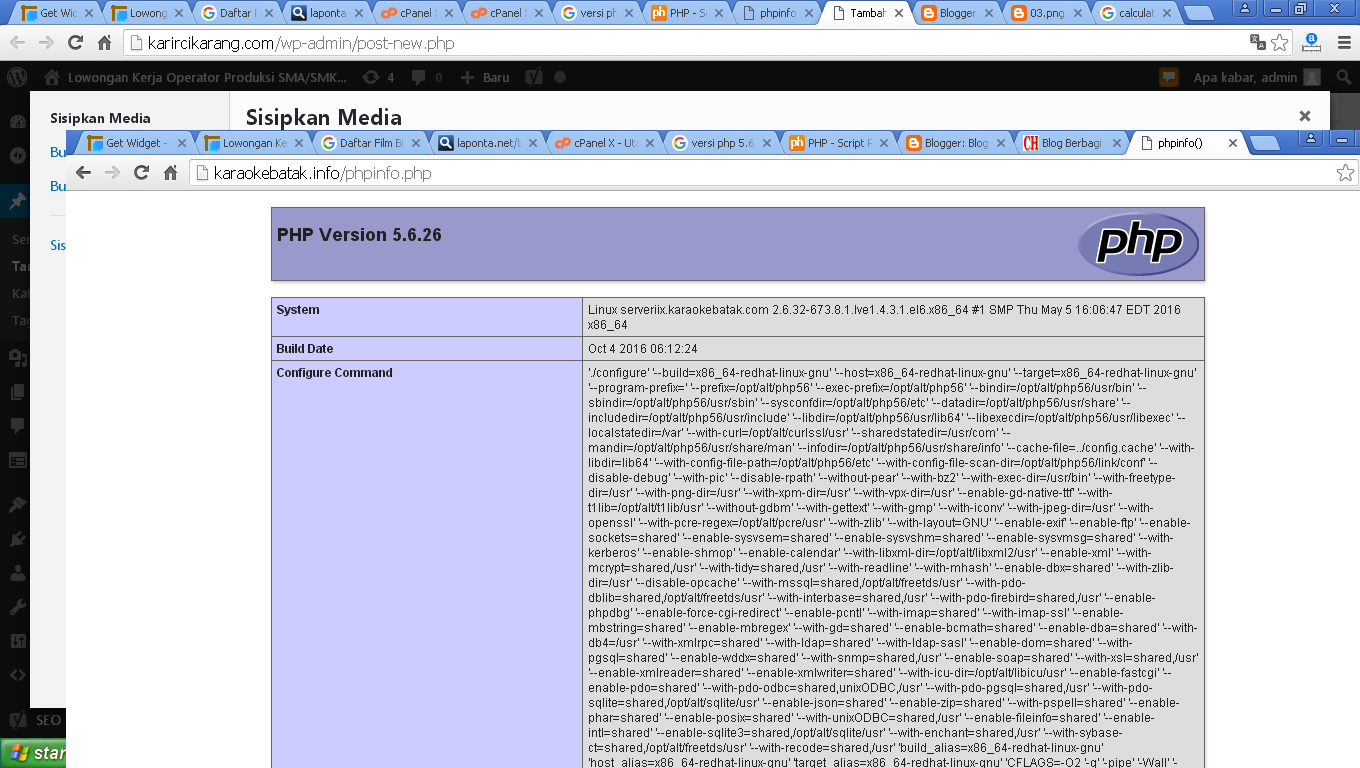
Task: Switch to phpinfo tab in back window
Action: (x=775, y=13)
